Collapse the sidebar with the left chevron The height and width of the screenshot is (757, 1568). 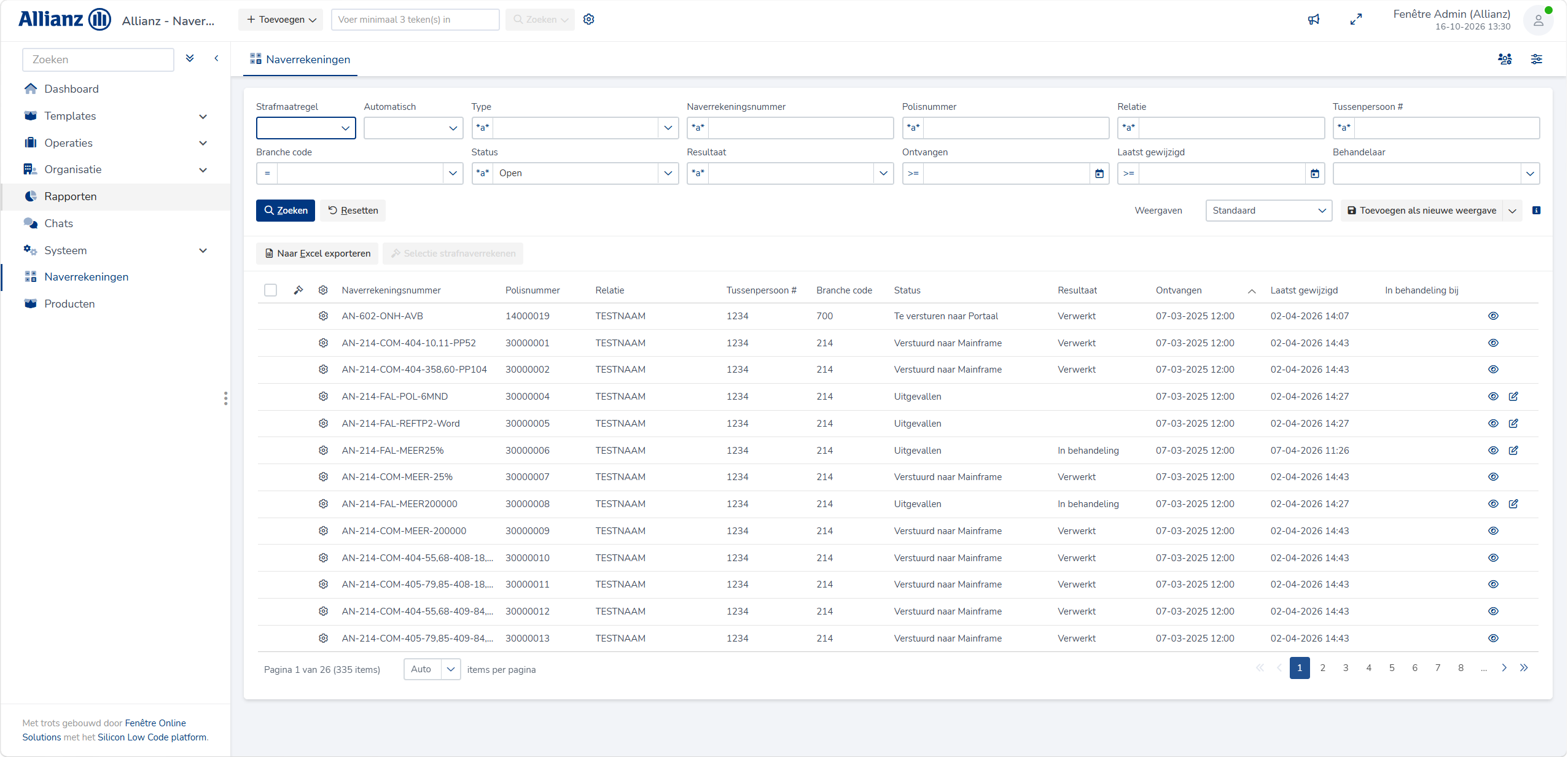[x=216, y=58]
